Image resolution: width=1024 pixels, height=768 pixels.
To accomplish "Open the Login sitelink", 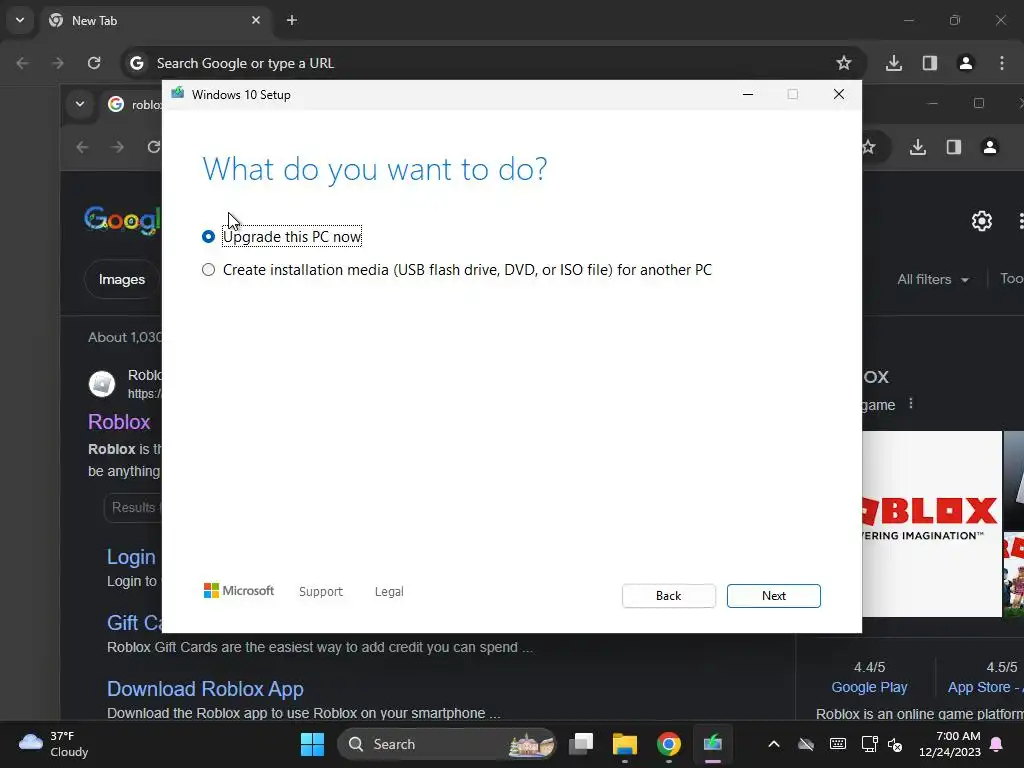I will point(131,557).
